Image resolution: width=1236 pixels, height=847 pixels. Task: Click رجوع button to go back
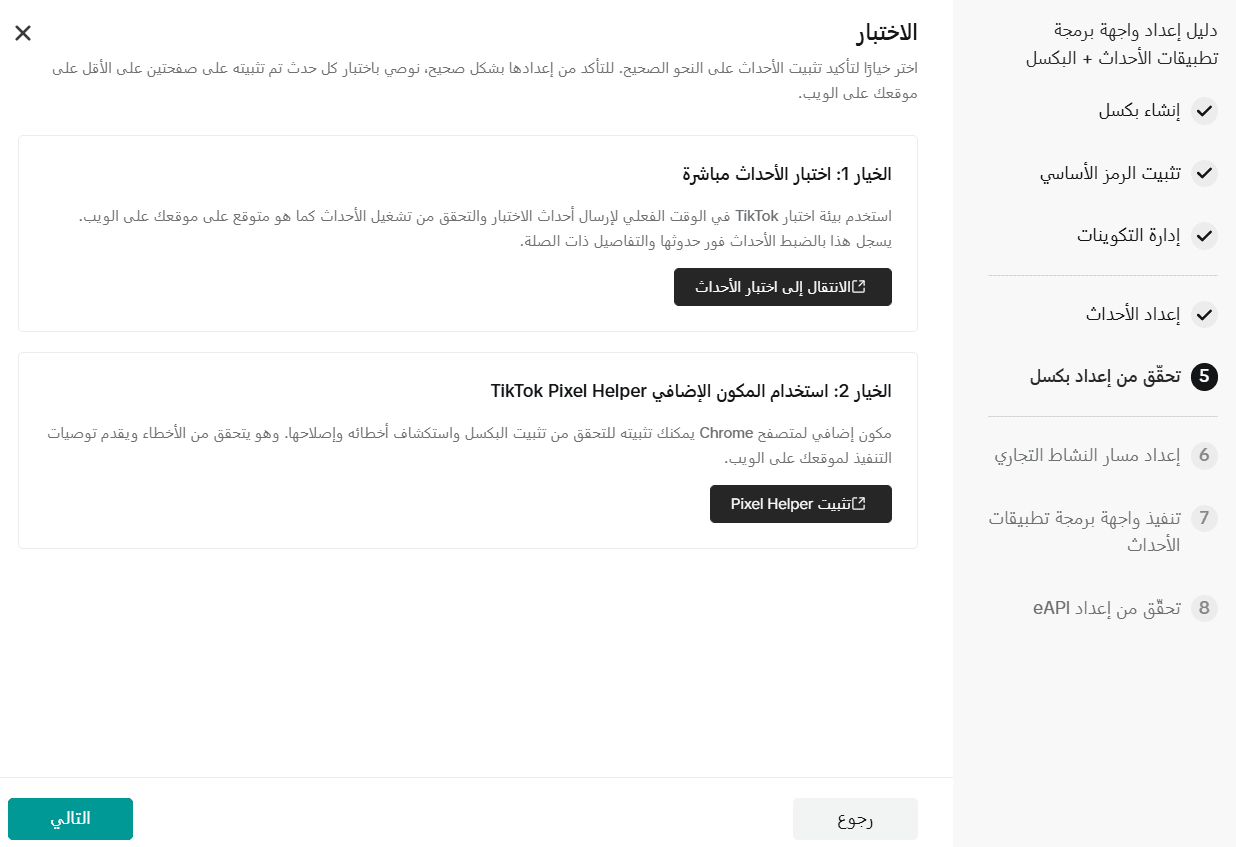click(855, 819)
